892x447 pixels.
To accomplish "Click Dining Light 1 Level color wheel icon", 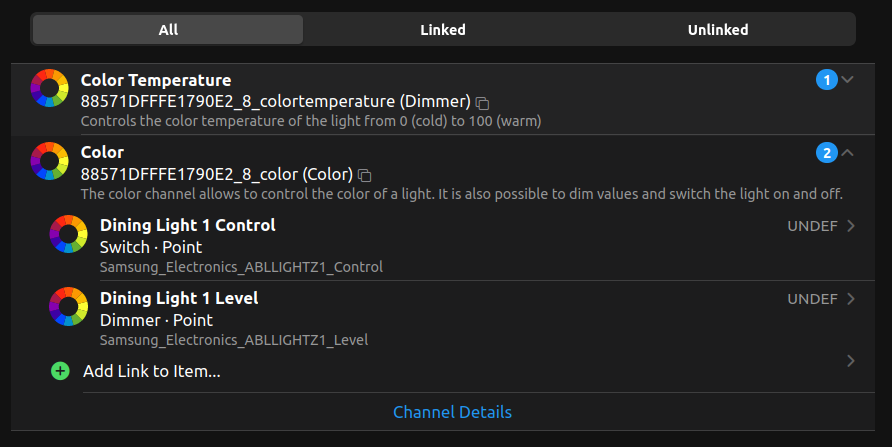I will [69, 306].
